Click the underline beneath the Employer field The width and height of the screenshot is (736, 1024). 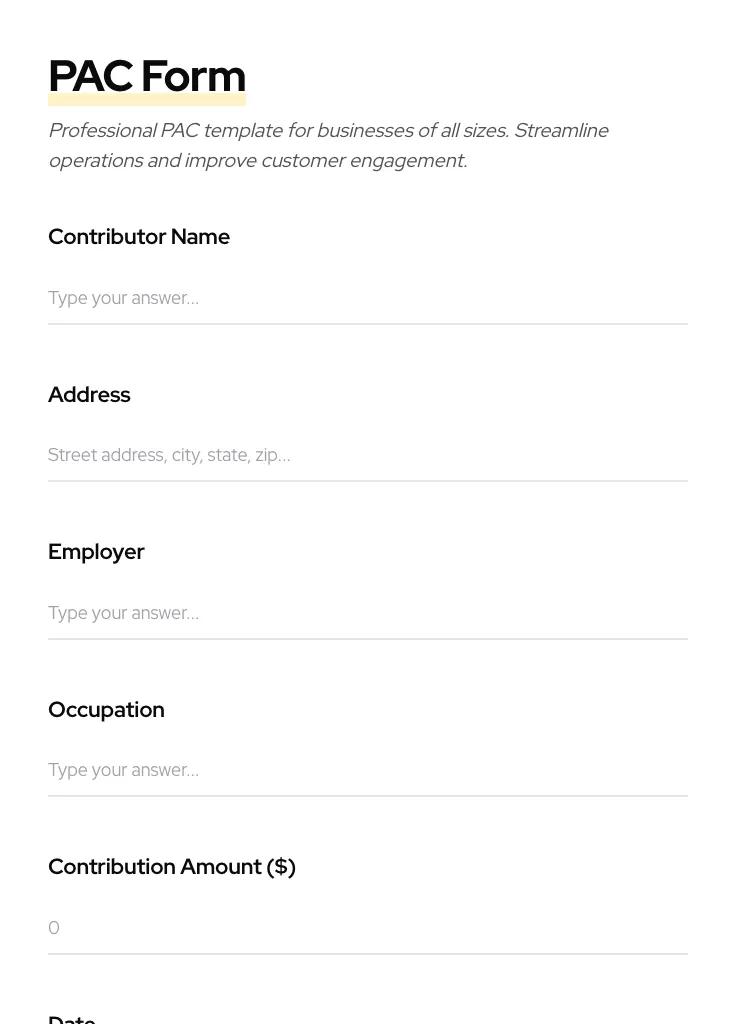367,639
